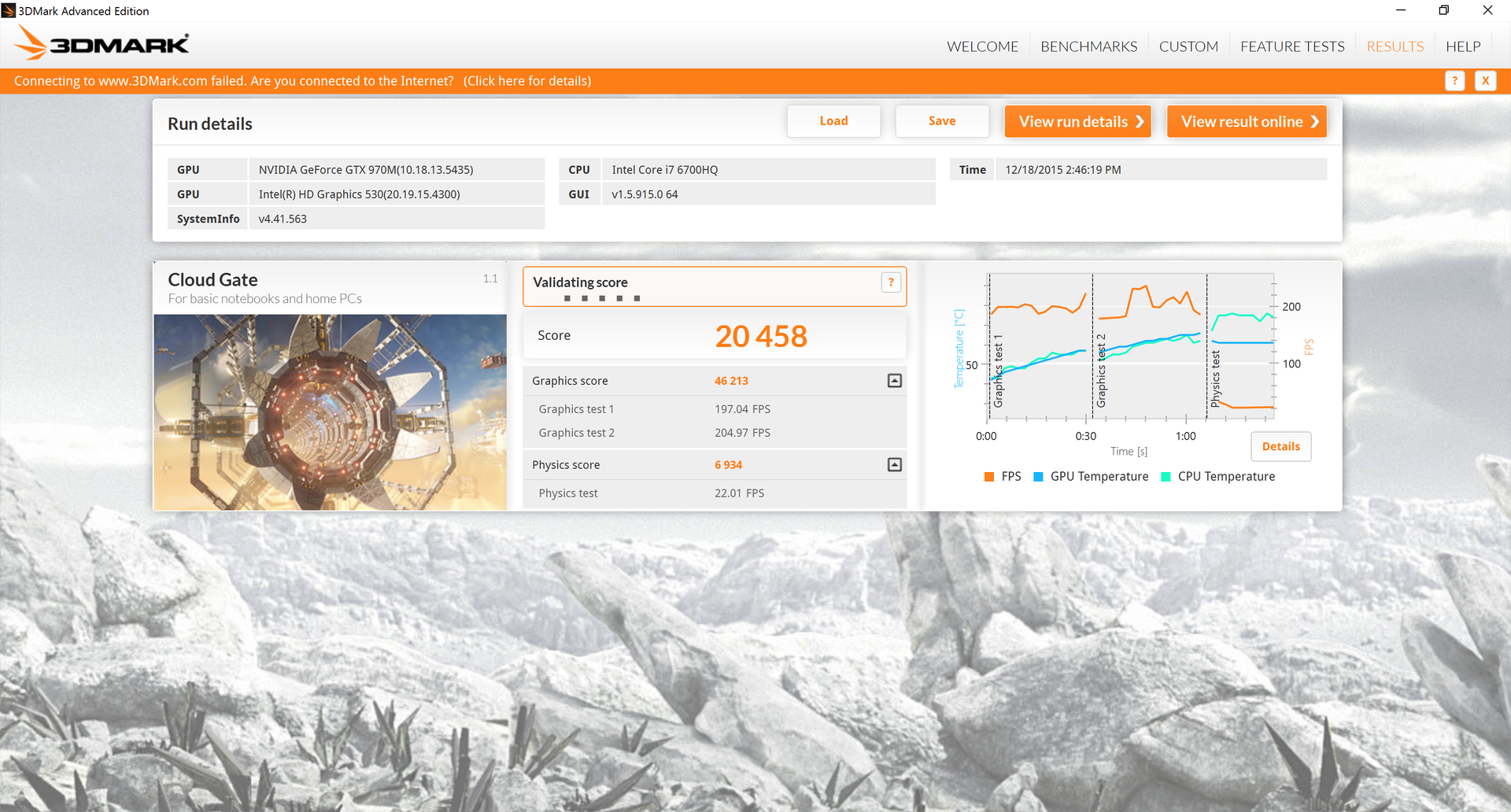Open the FEATURE TESTS tab
The image size is (1511, 812).
pyautogui.click(x=1292, y=46)
